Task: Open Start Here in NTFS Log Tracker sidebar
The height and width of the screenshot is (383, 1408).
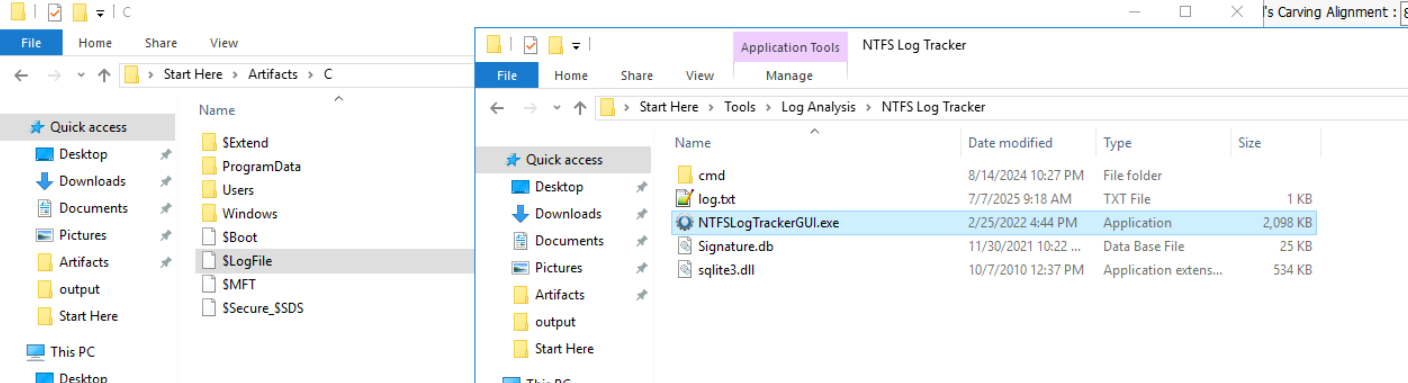Action: [x=564, y=349]
